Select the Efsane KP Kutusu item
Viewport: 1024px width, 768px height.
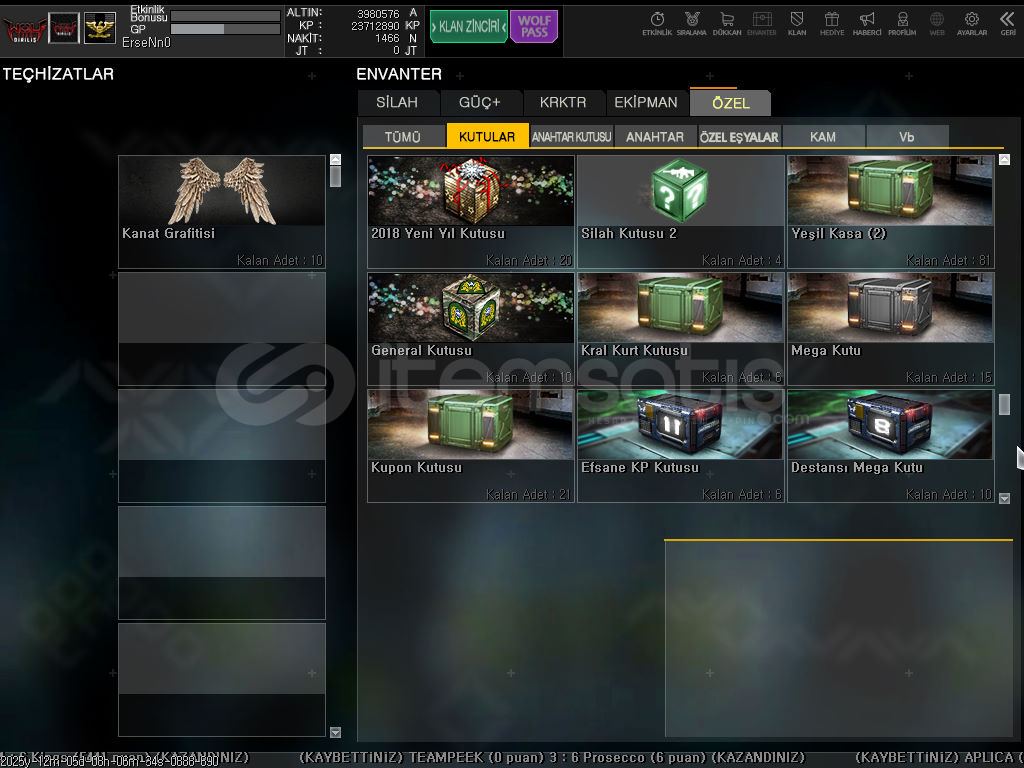[x=680, y=445]
